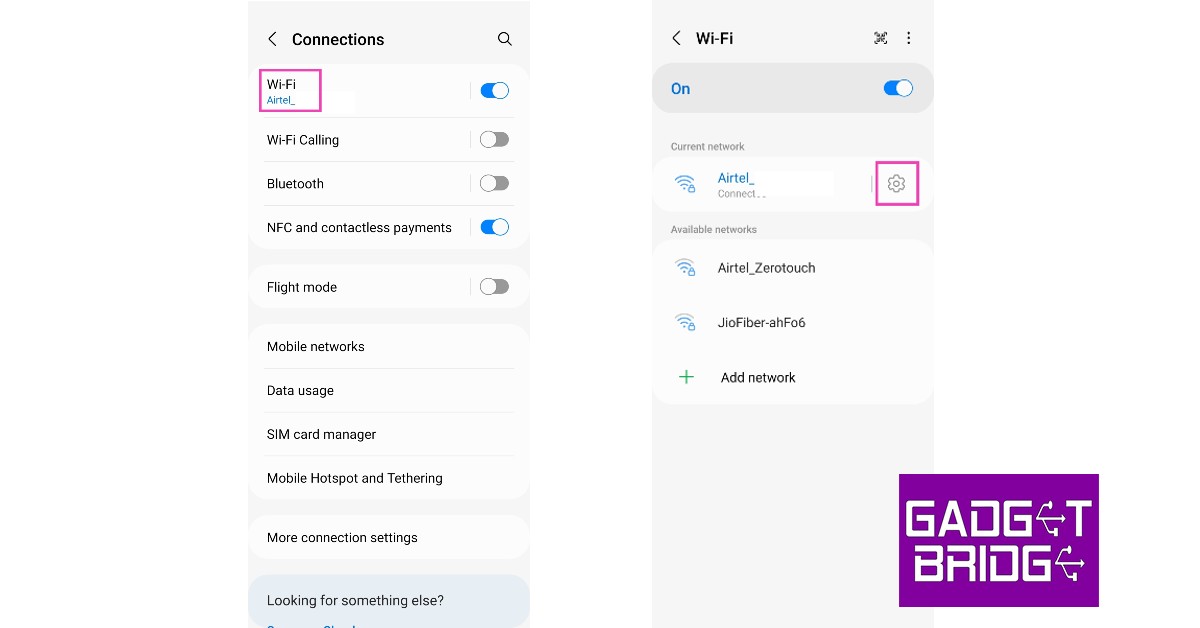Screen dimensions: 1200x628
Task: Open the Wi-Fi QR code scanner
Action: pyautogui.click(x=880, y=38)
